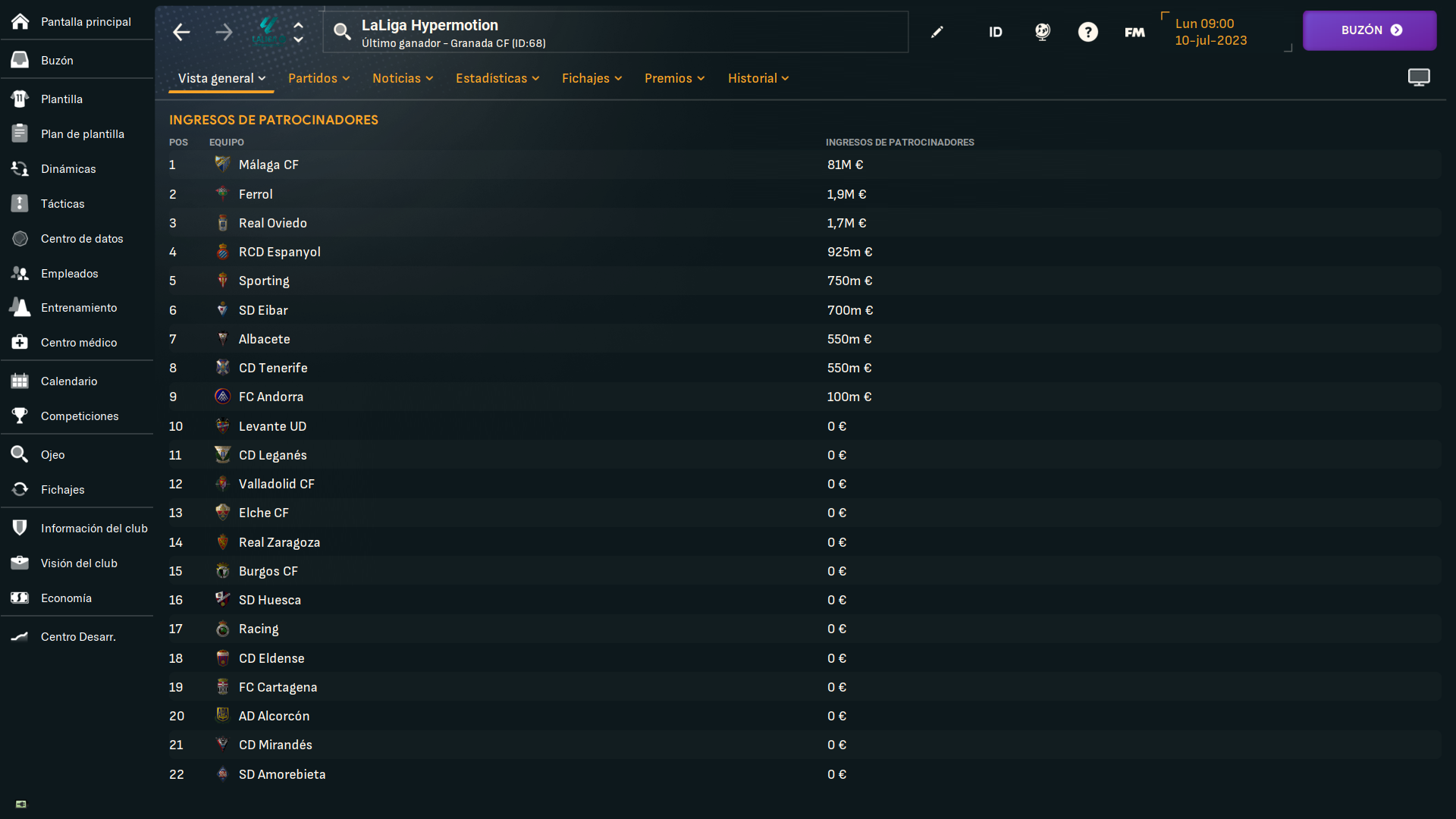Open the Málaga CF team link
1456x819 pixels.
(x=268, y=165)
